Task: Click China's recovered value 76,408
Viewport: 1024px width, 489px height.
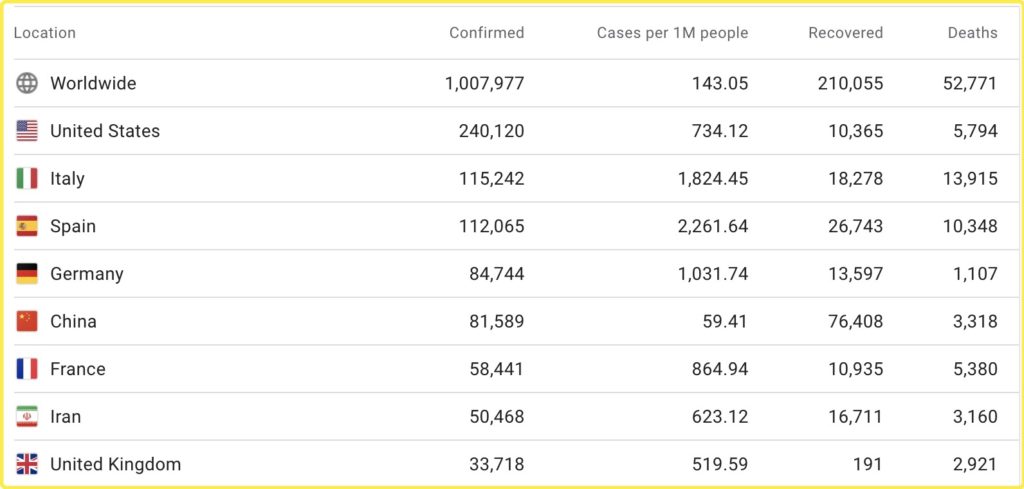Action: (853, 321)
